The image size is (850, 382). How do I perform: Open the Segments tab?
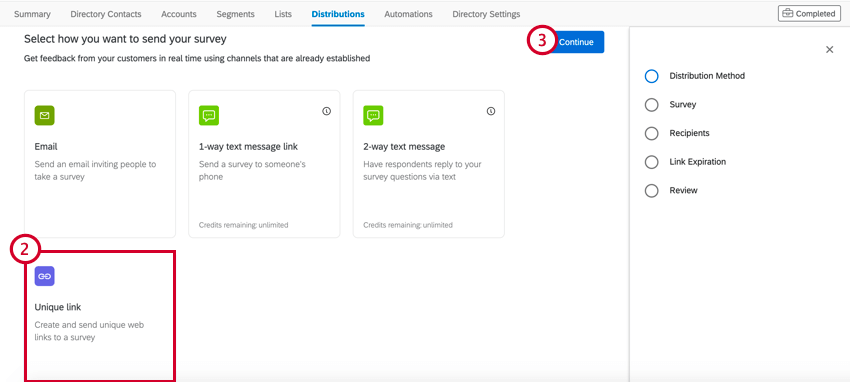[235, 14]
